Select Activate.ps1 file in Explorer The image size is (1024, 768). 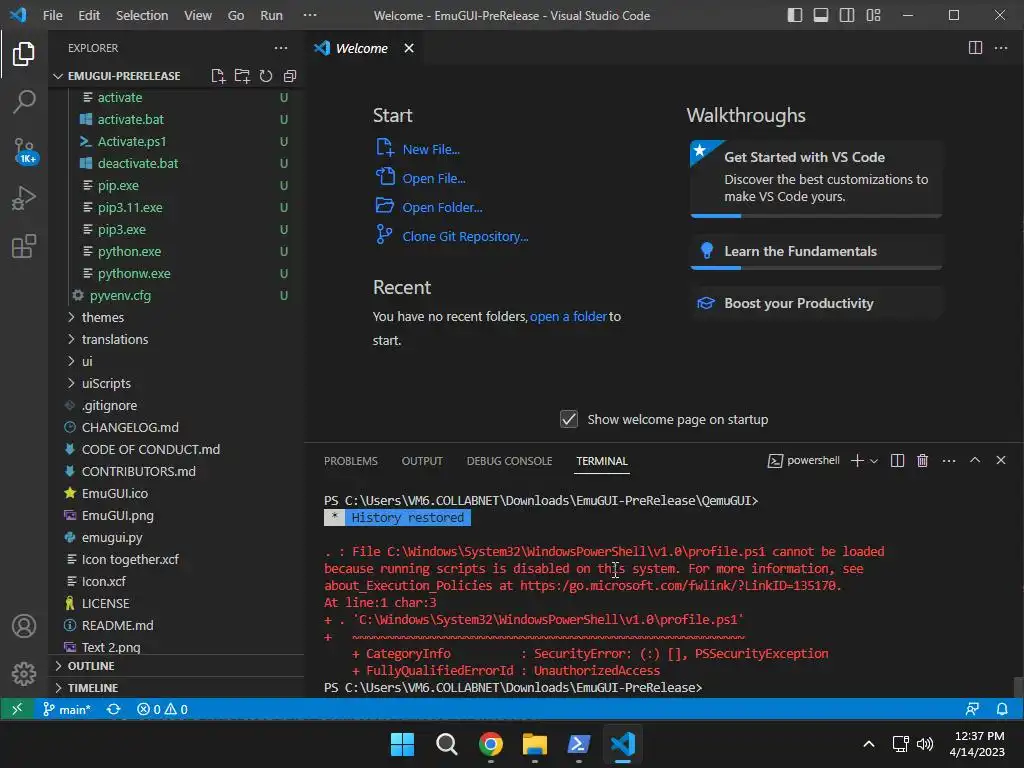point(131,142)
